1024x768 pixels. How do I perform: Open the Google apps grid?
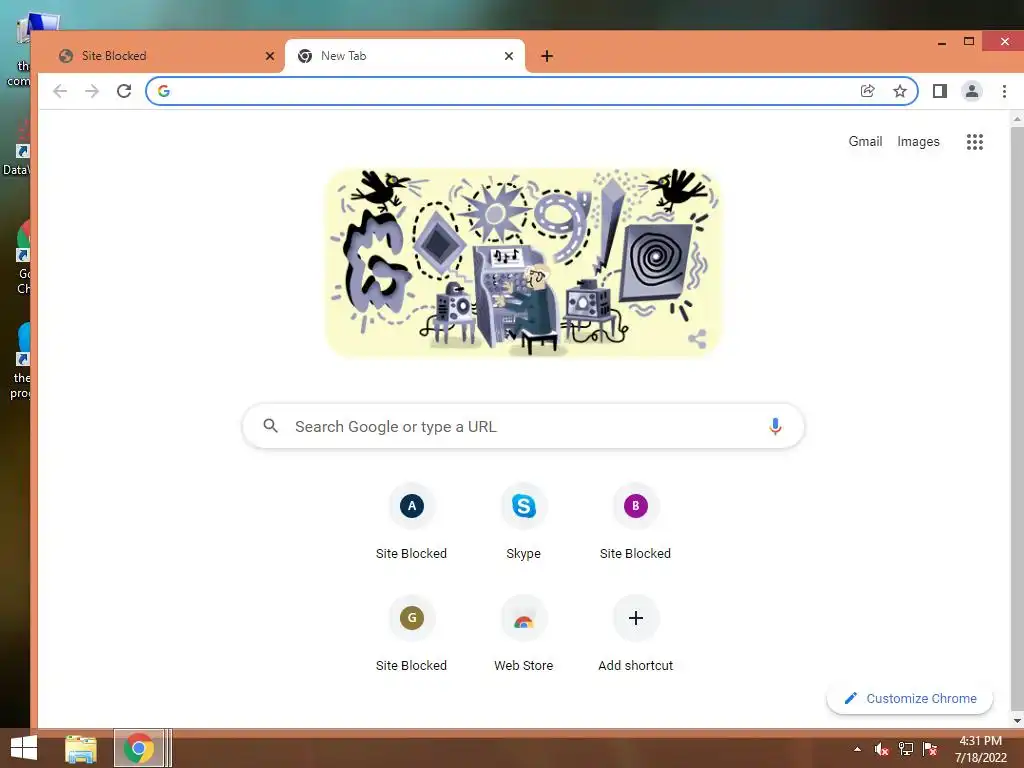974,142
